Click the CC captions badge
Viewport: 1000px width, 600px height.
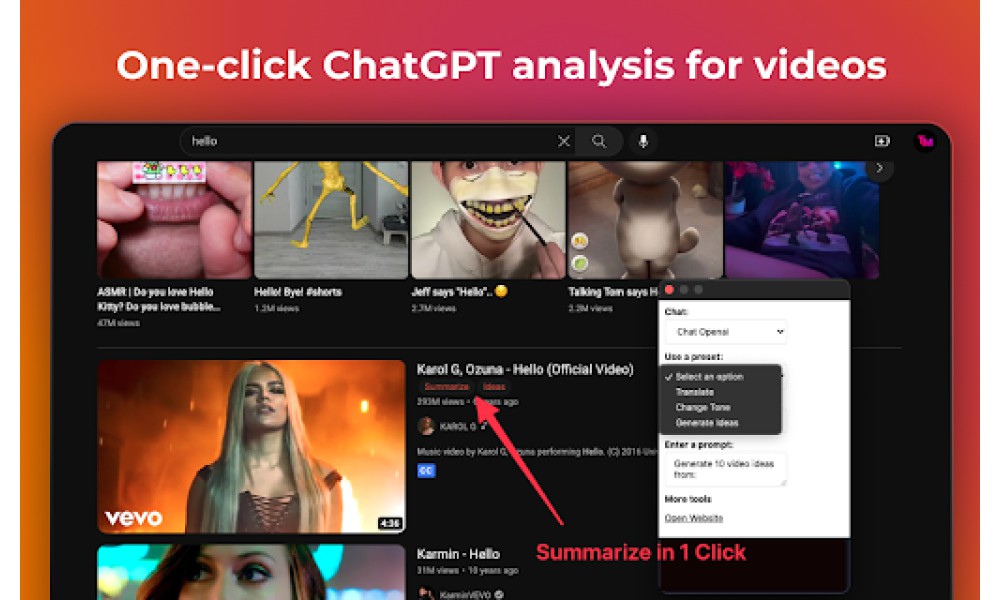point(426,471)
